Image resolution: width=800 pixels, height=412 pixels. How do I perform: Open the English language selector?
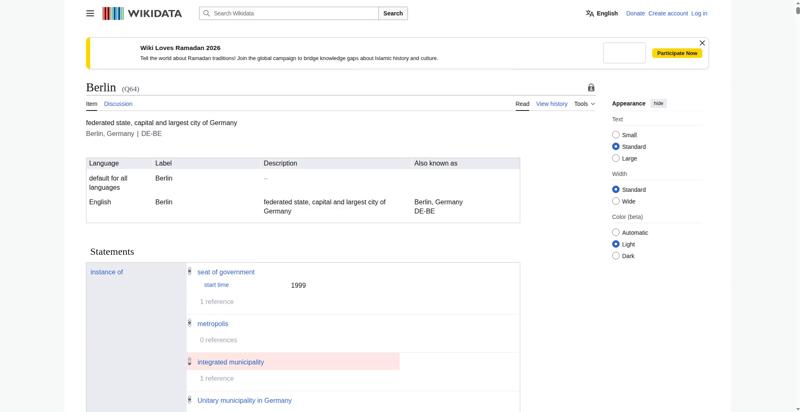tap(602, 14)
